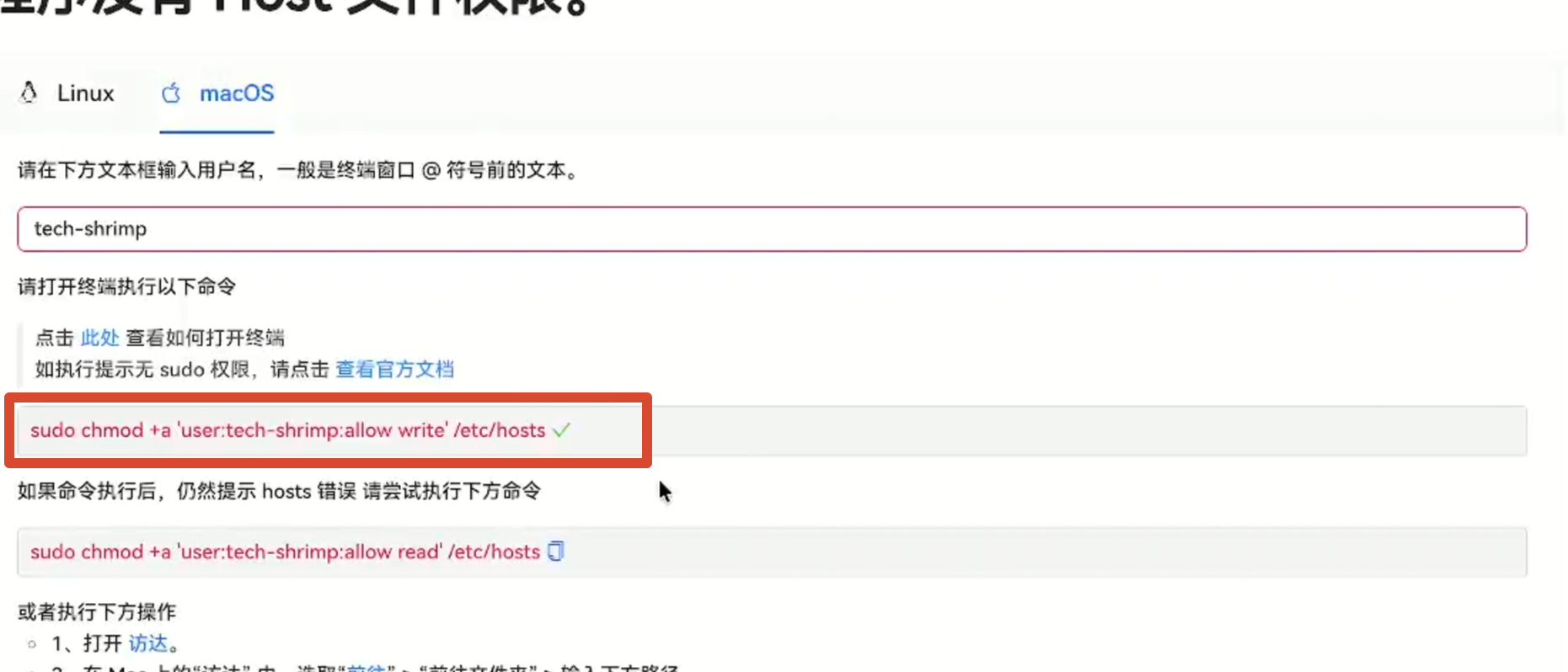Click the Apple logo icon on macOS tab
This screenshot has height=672, width=1568.
[x=171, y=93]
